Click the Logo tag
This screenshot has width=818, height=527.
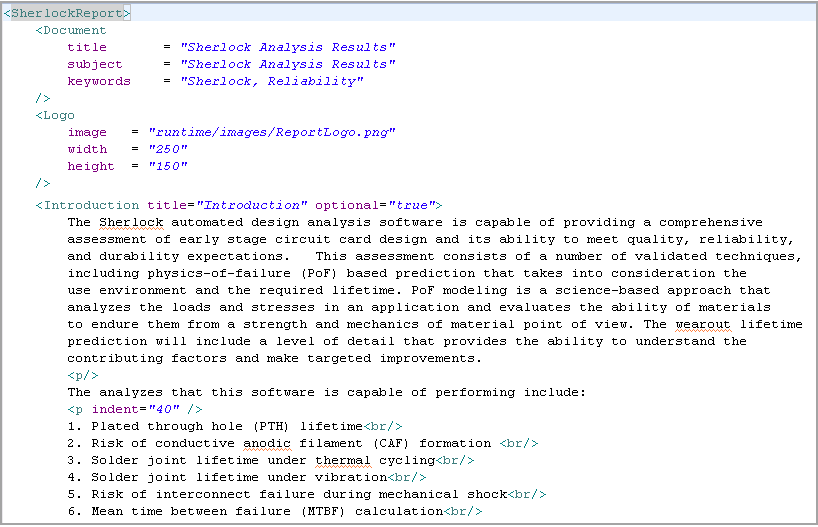click(x=55, y=115)
